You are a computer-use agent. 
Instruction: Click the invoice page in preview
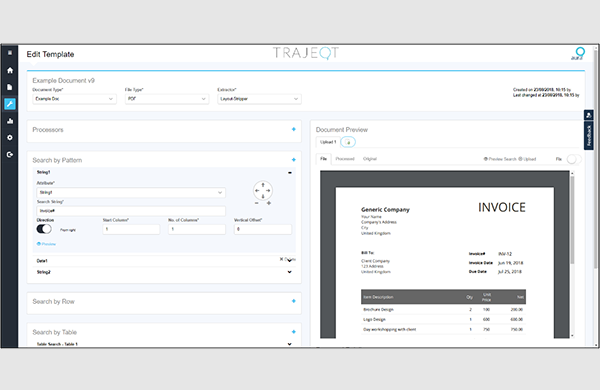pyautogui.click(x=445, y=262)
